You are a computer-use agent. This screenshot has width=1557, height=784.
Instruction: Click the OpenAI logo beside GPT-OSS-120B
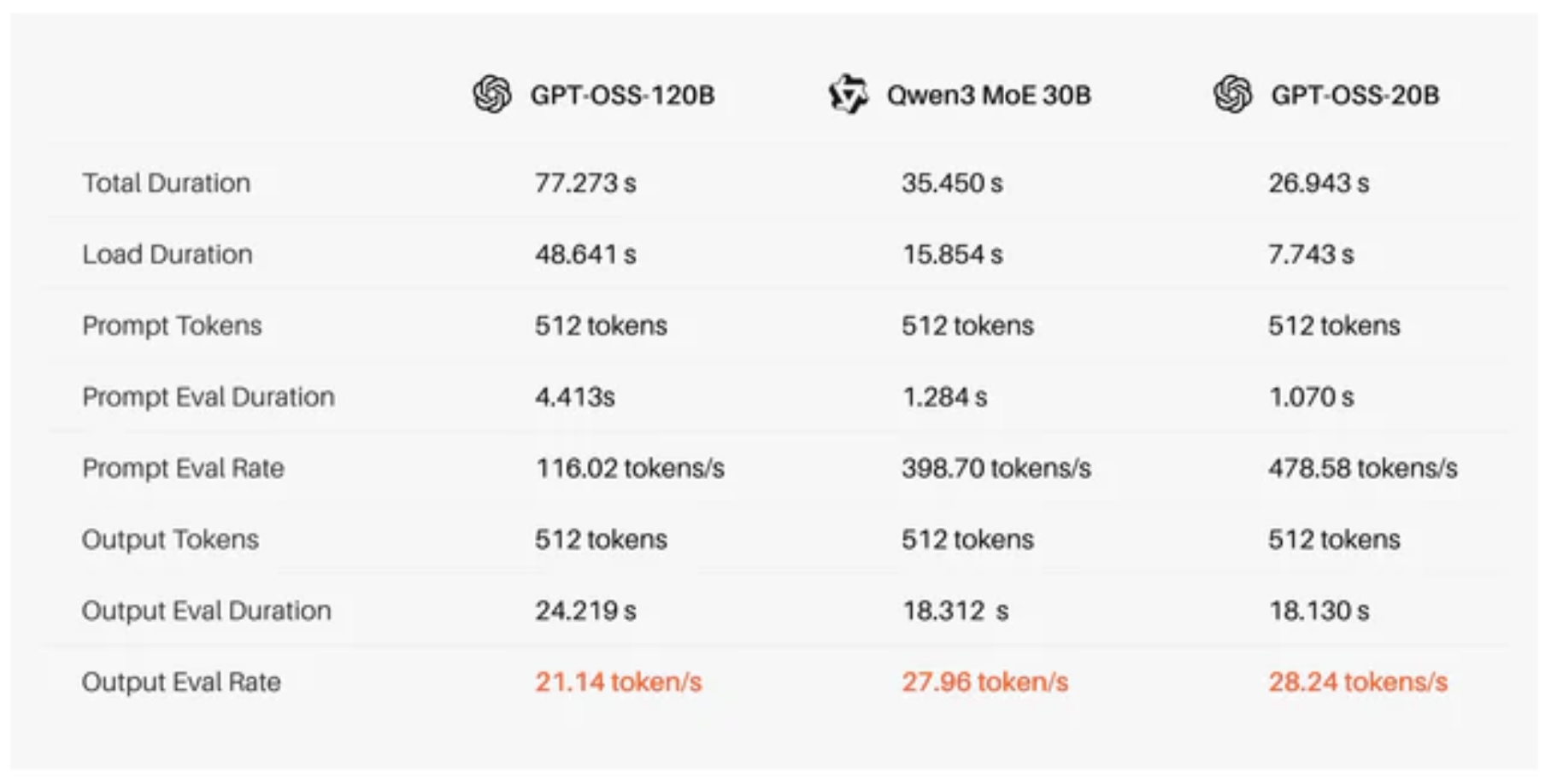click(492, 94)
